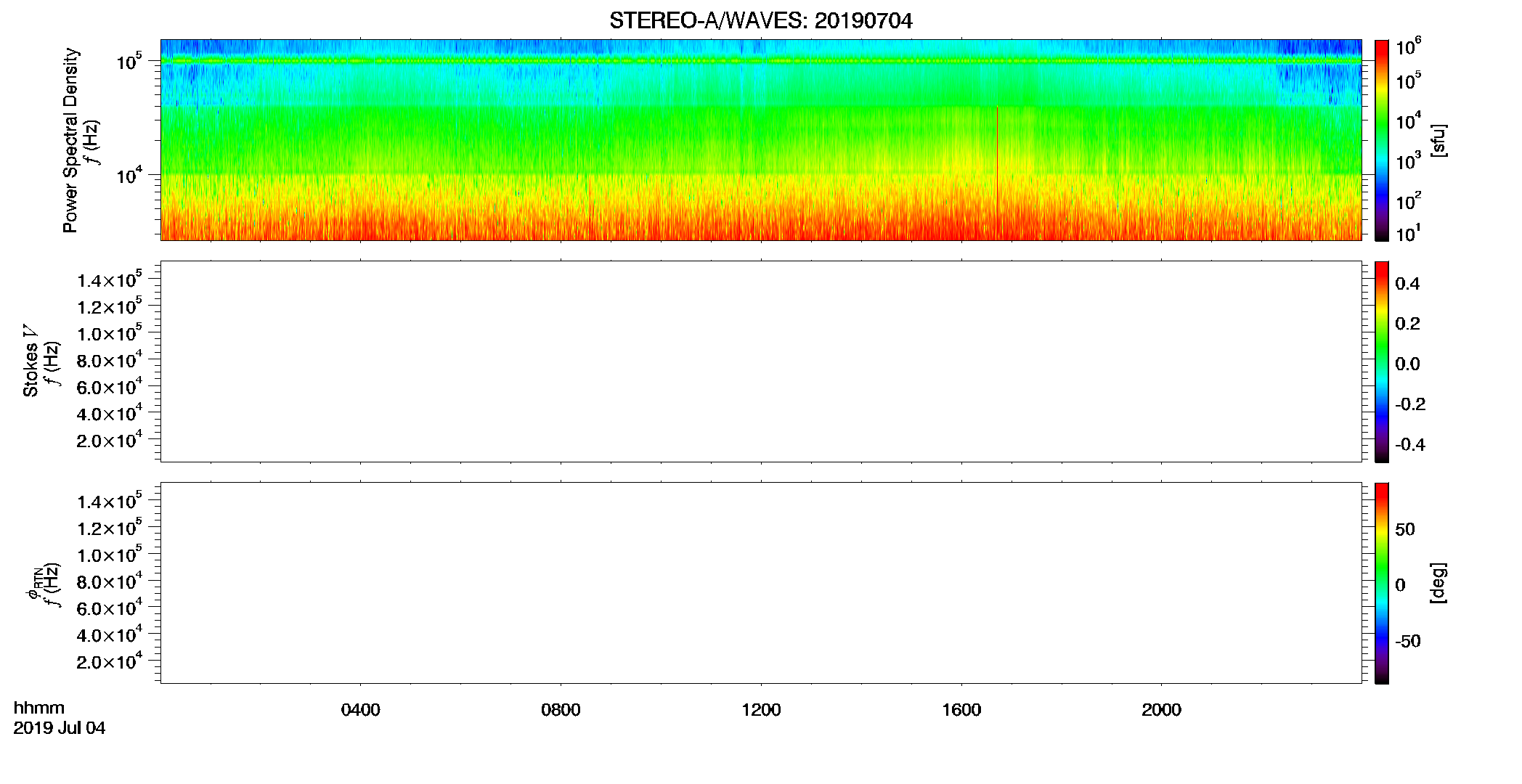Click the plot title "STEREO-A/WAVES: 20190704"
The width and height of the screenshot is (1522, 784).
point(760,21)
